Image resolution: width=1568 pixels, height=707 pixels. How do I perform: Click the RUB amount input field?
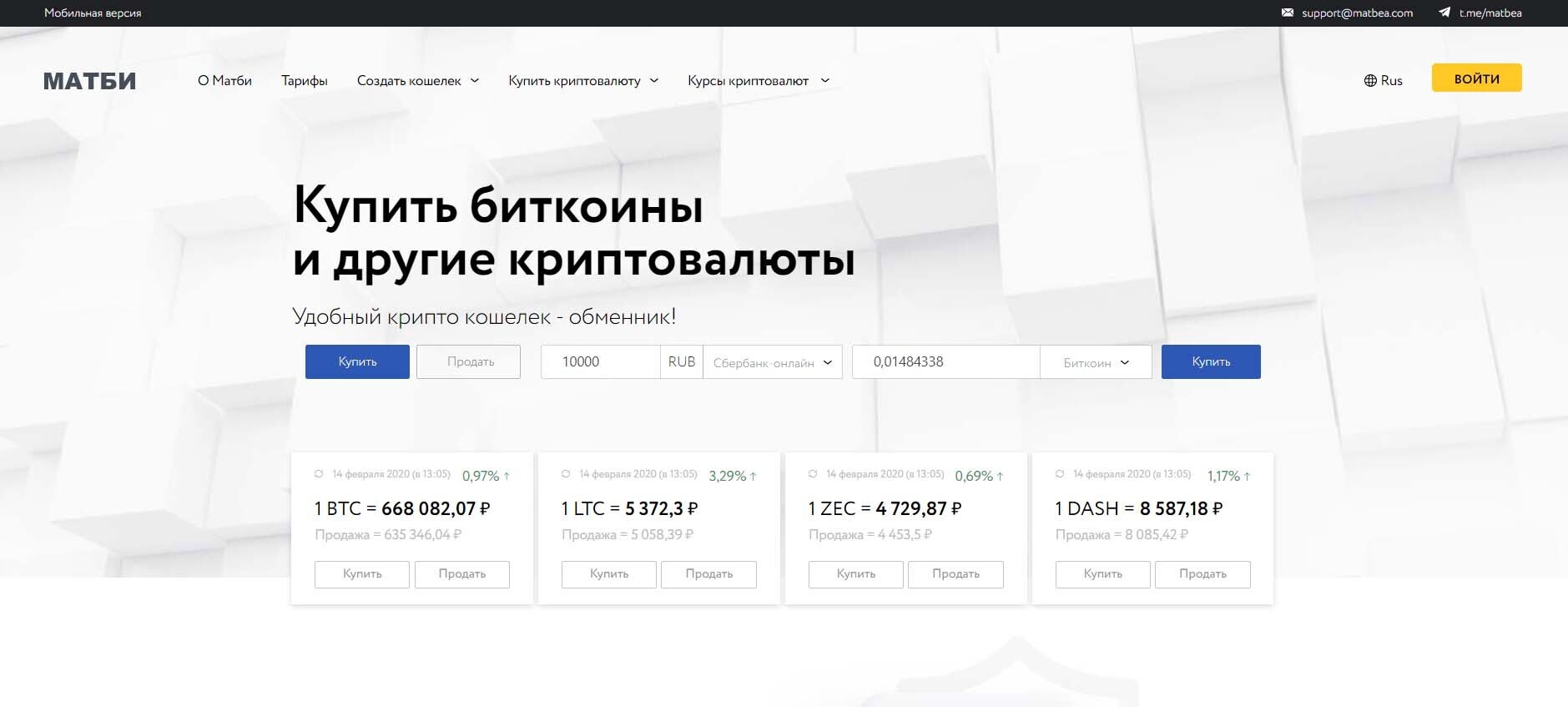pyautogui.click(x=600, y=361)
